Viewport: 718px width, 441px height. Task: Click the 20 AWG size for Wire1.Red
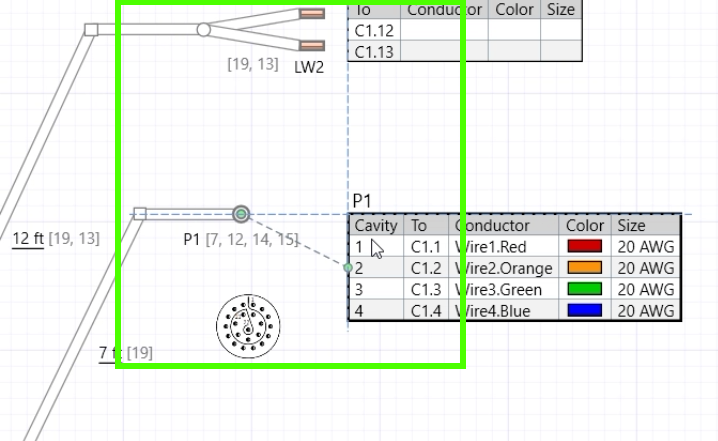click(x=646, y=247)
